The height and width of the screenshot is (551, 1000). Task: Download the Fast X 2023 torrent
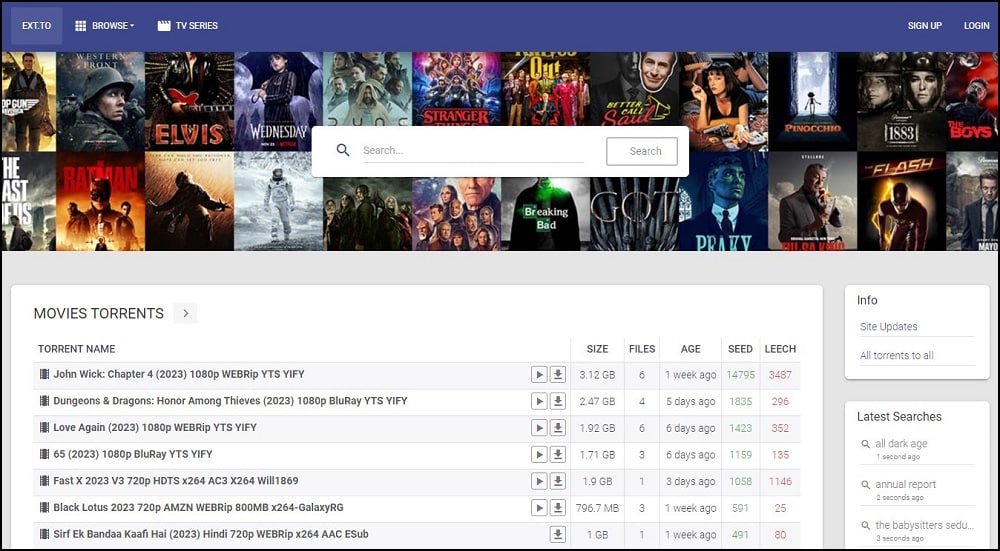click(x=558, y=481)
